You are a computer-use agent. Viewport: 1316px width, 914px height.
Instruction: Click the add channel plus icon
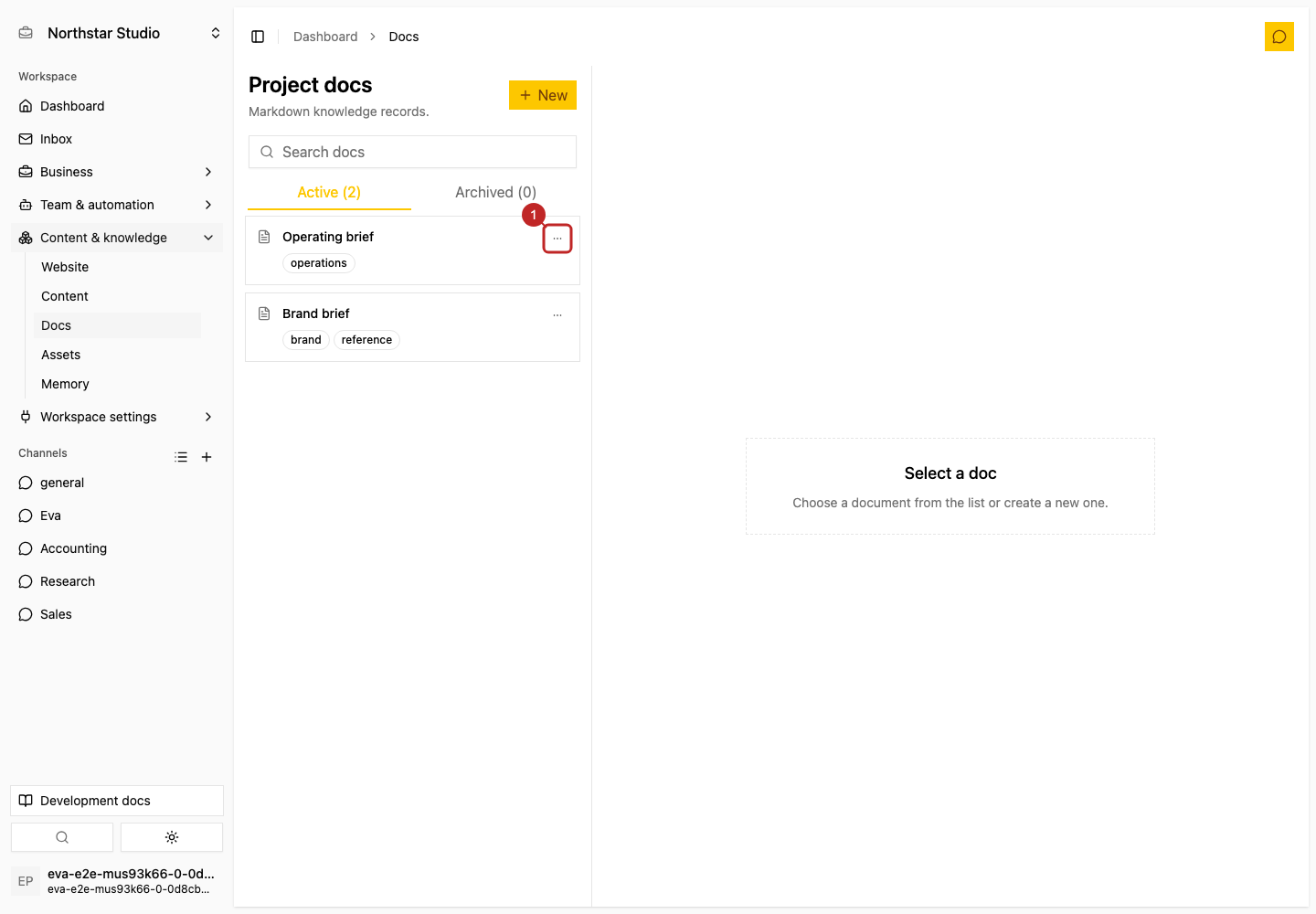tap(207, 457)
